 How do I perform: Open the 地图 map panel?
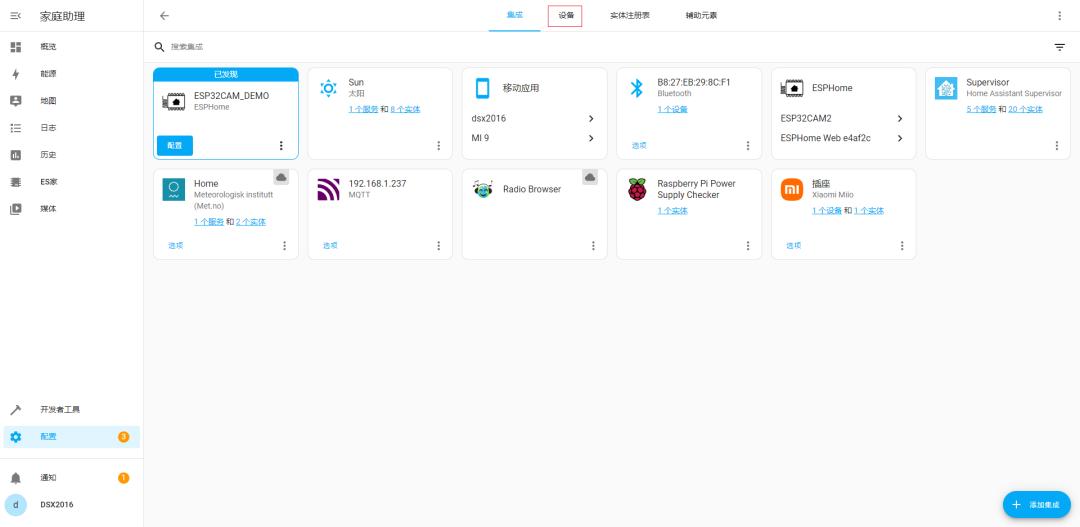click(72, 101)
